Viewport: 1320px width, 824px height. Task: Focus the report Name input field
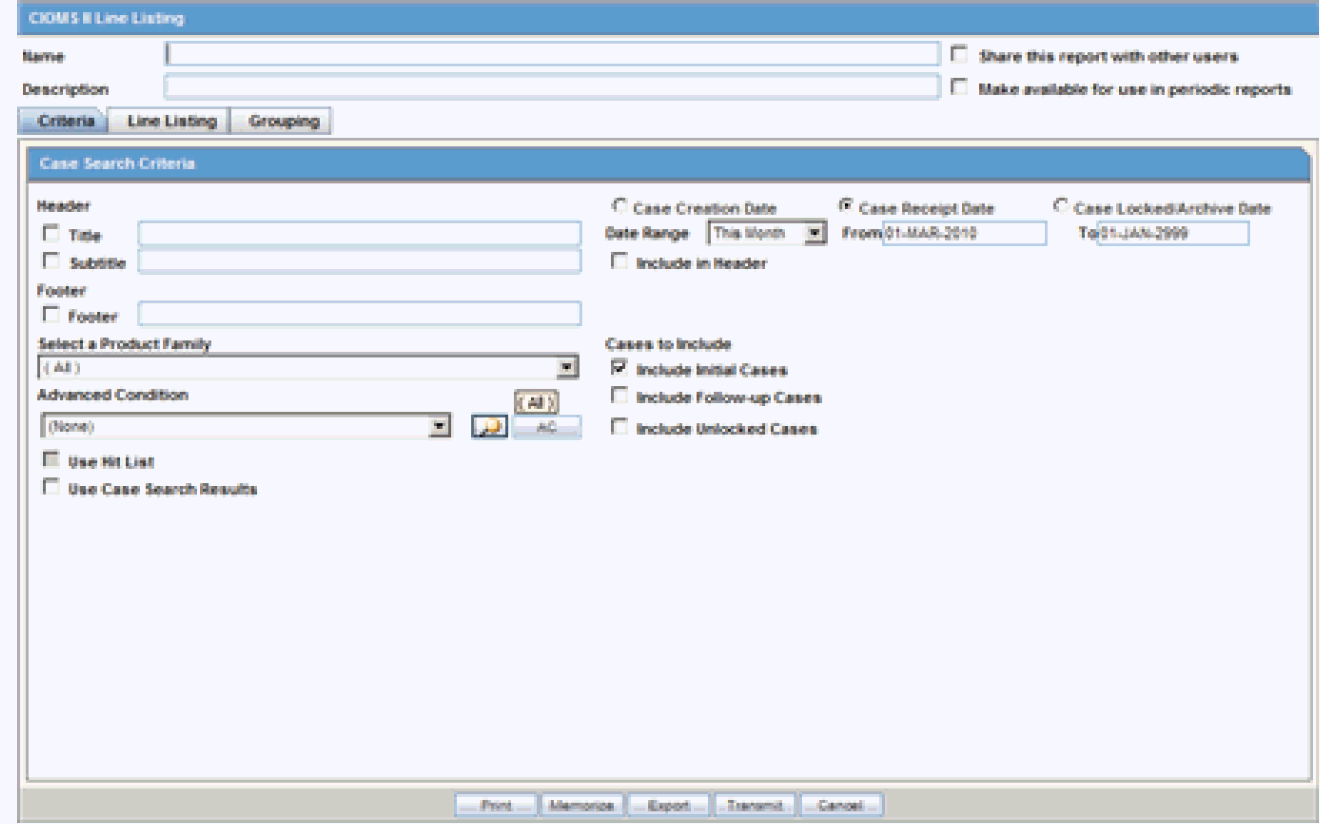(x=552, y=54)
